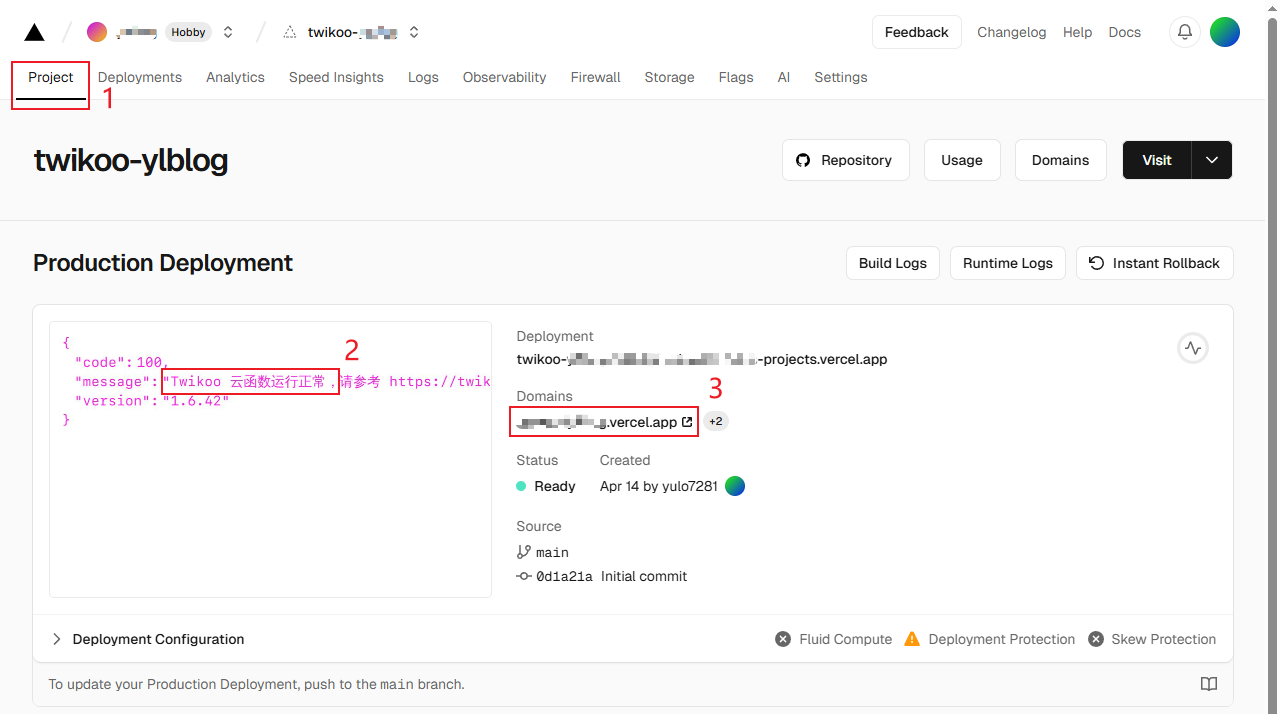Viewport: 1280px width, 714px height.
Task: Open the team scope switcher chevrons
Action: (x=228, y=32)
